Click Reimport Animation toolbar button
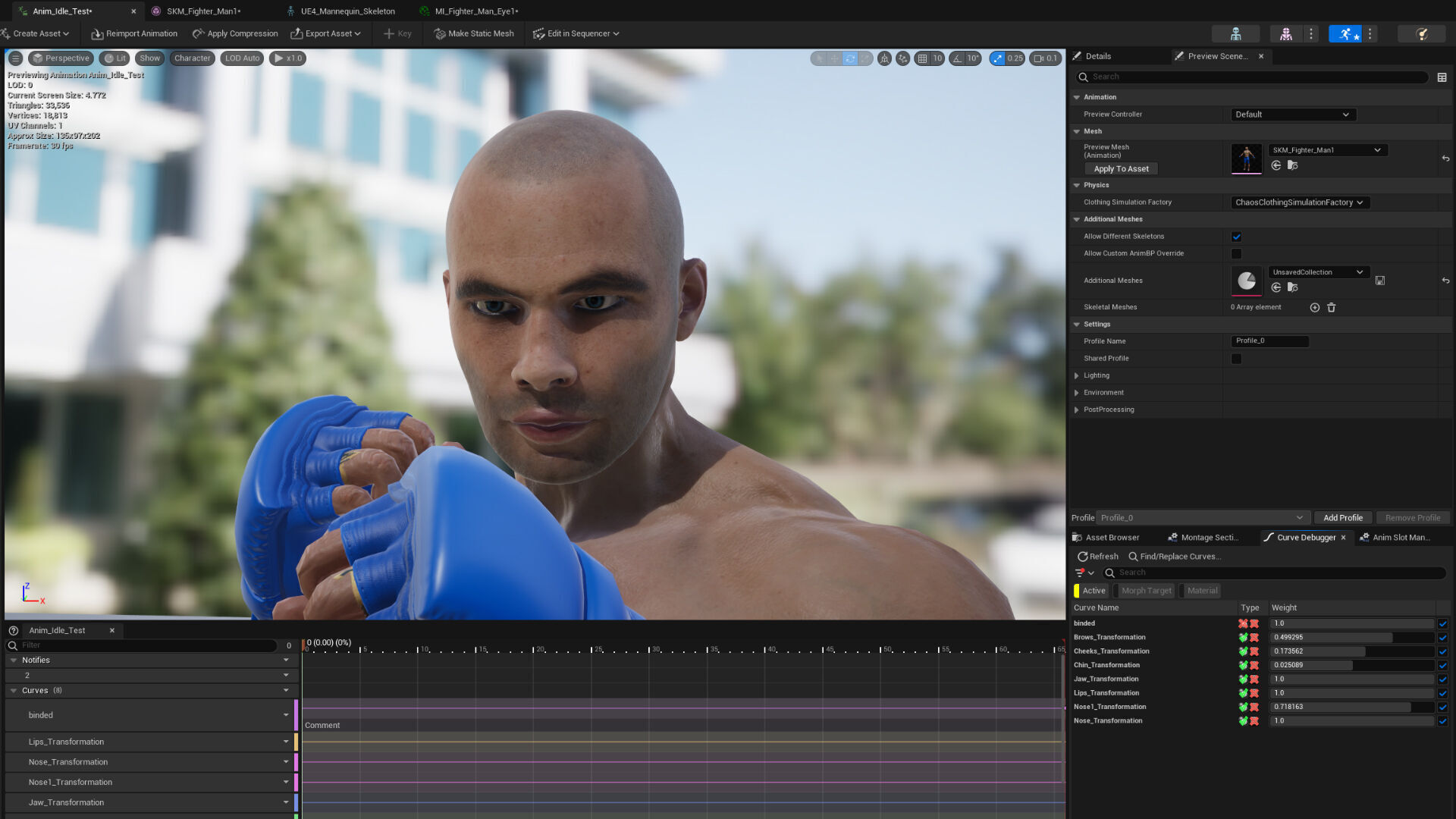Image resolution: width=1456 pixels, height=819 pixels. 134,33
